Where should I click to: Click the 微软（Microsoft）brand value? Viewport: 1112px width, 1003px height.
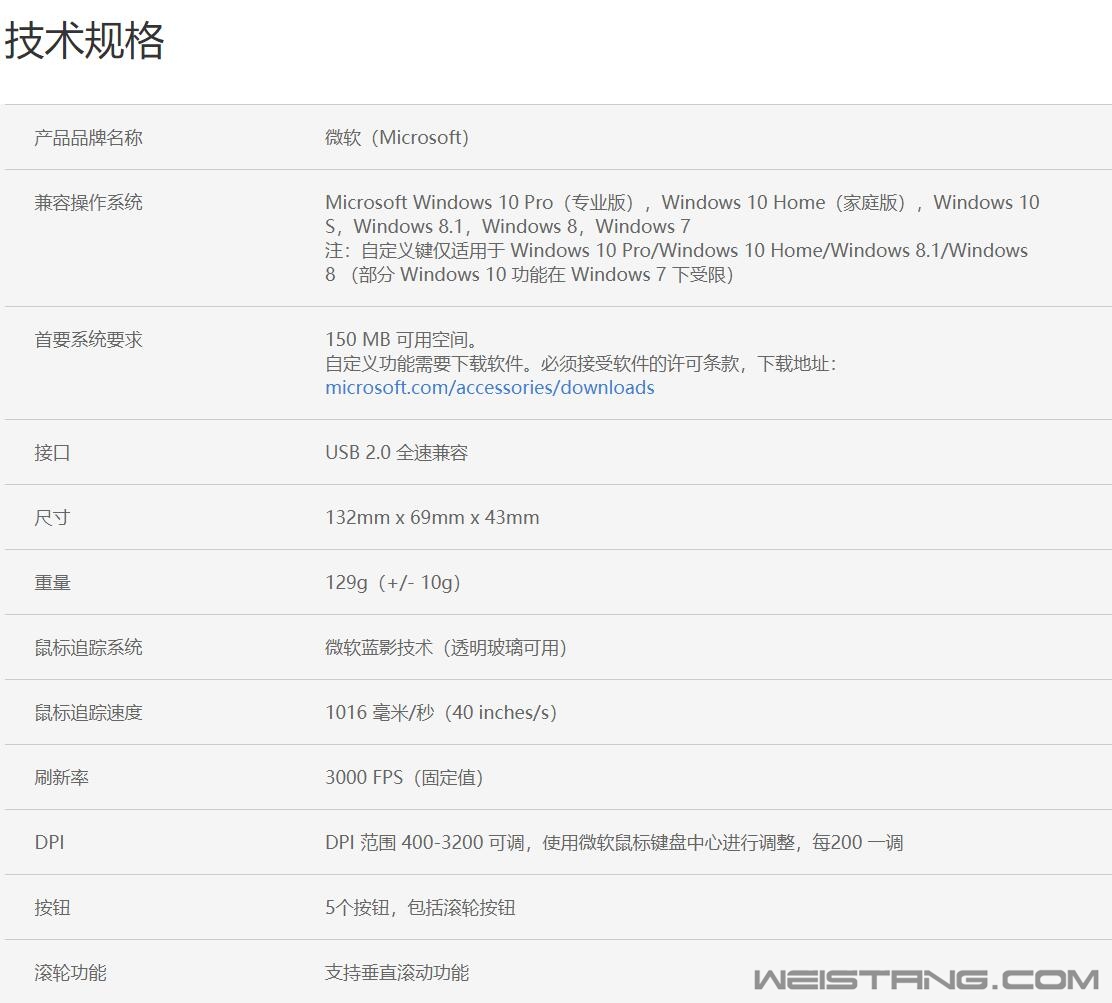(x=397, y=138)
